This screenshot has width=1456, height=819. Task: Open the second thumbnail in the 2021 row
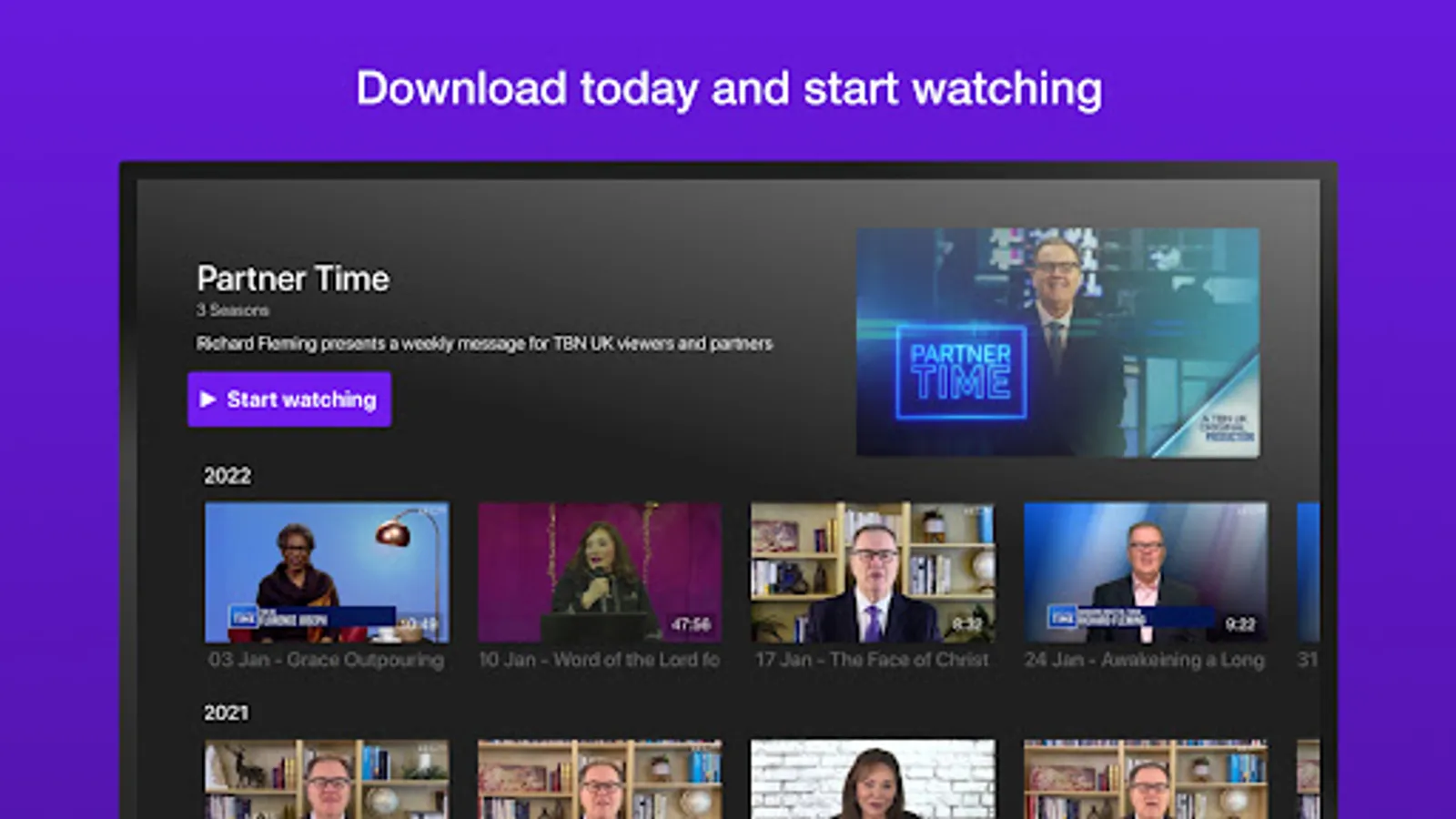[x=600, y=779]
